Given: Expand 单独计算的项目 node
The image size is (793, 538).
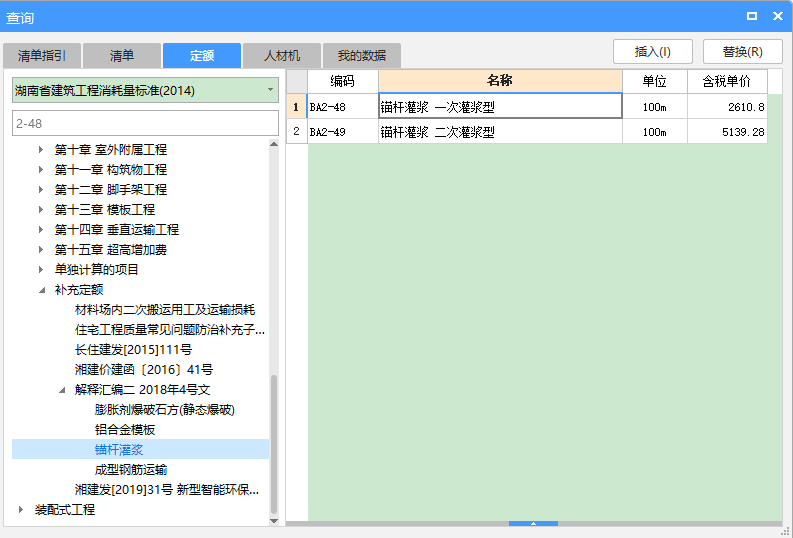Looking at the screenshot, I should tap(41, 270).
